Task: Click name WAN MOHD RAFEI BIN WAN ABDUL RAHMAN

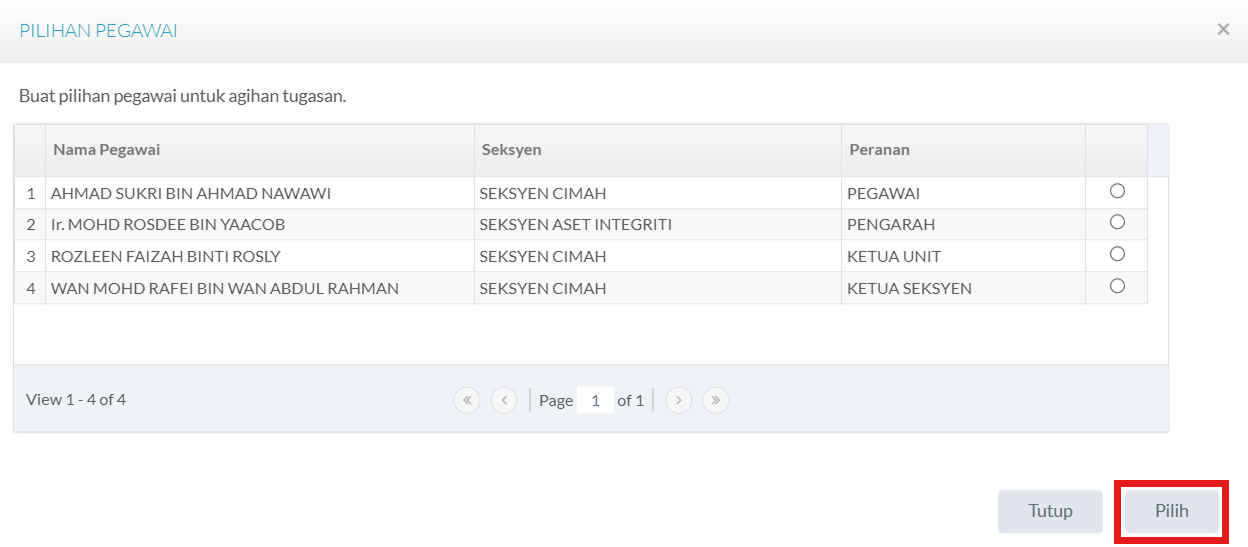Action: tap(225, 289)
